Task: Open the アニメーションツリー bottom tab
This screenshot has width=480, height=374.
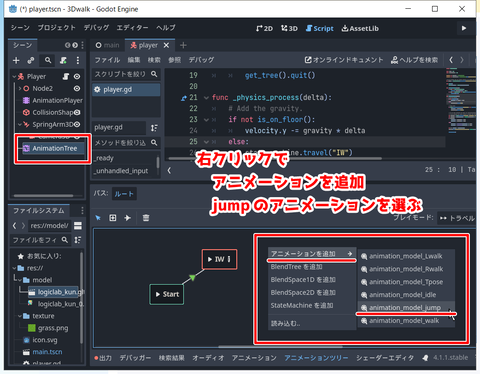Action: click(316, 358)
